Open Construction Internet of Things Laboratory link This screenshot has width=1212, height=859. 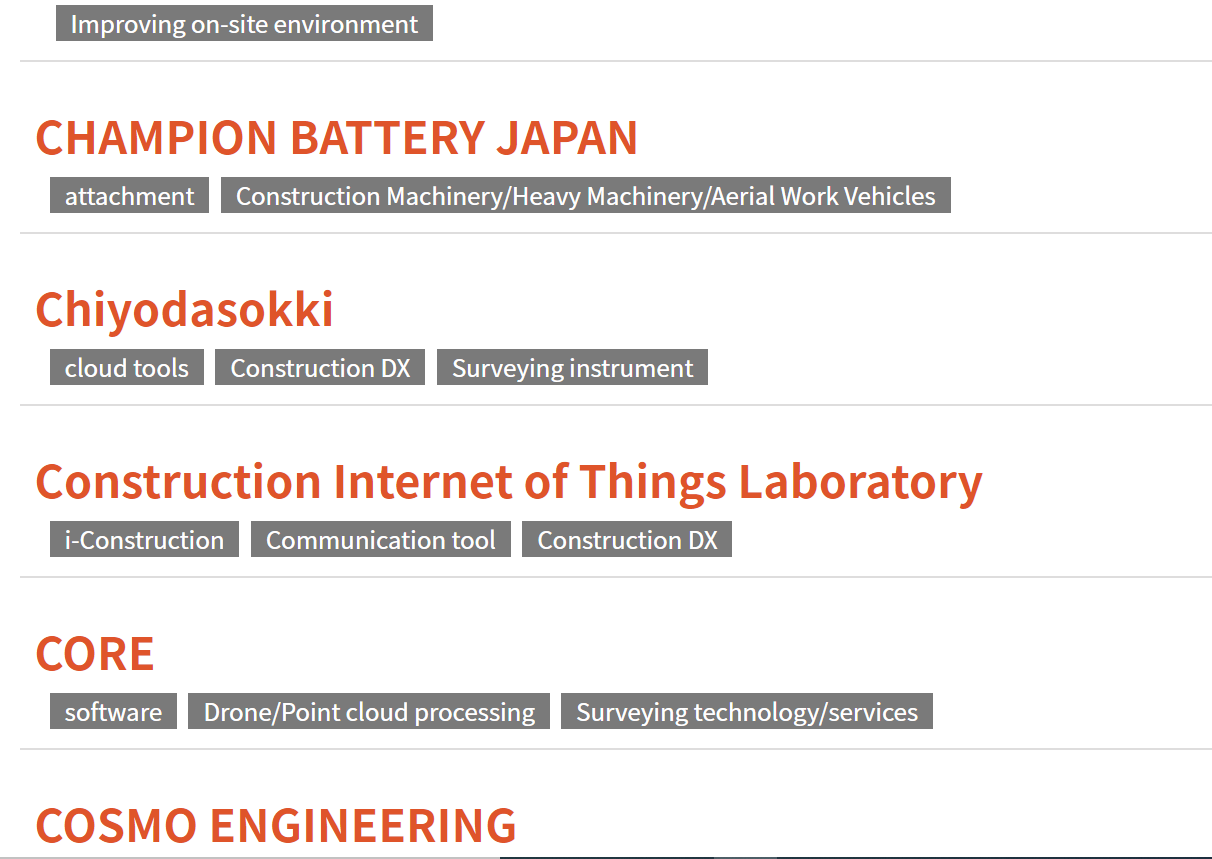point(509,482)
